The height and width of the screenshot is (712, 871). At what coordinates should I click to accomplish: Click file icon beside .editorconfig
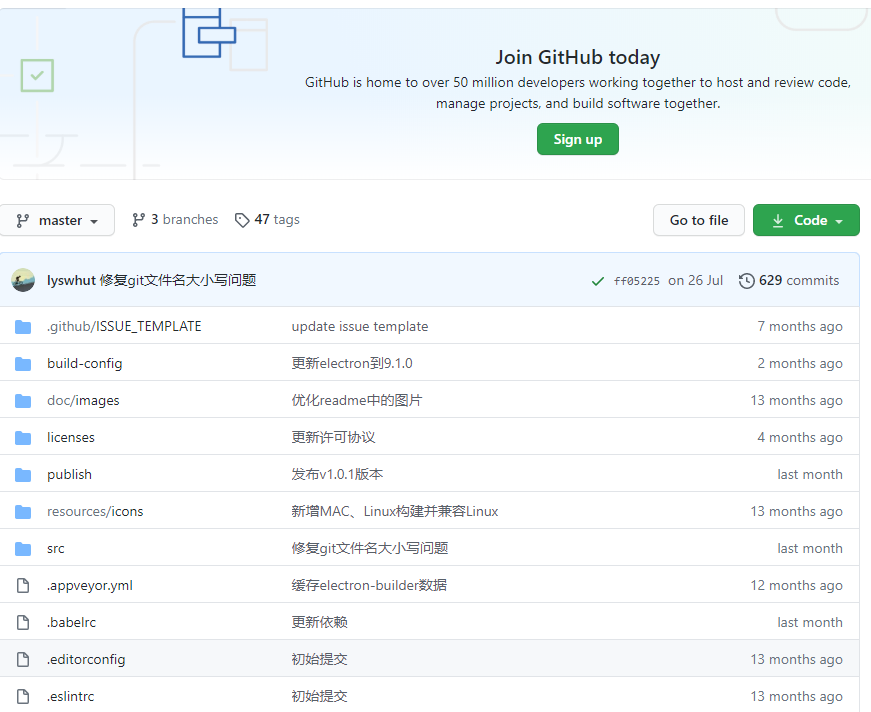(23, 659)
